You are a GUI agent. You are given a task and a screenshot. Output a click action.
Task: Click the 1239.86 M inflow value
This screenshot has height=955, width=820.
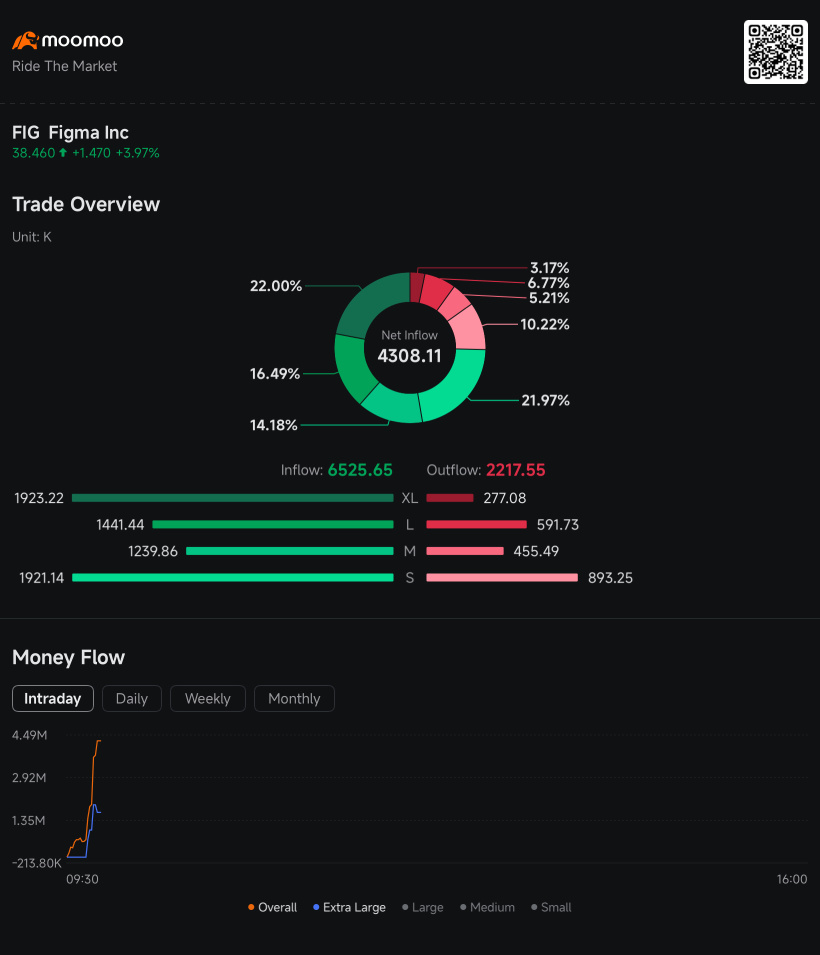tap(153, 551)
